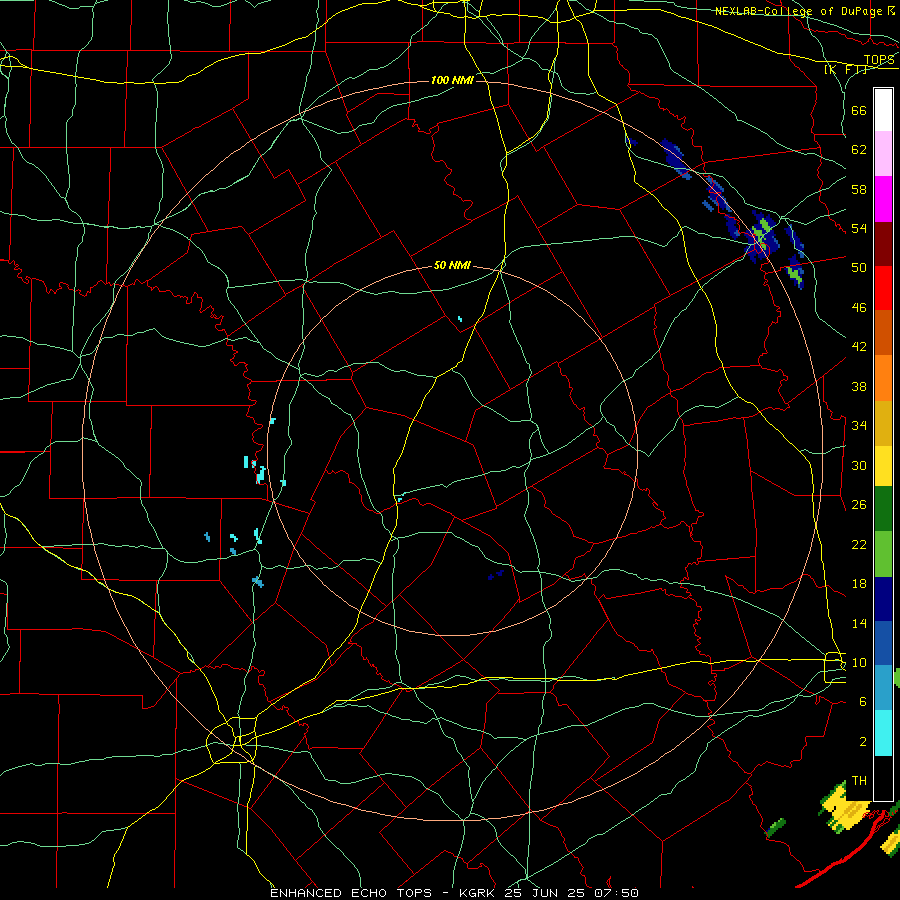
Task: Click the black TH band of the legend
Action: coord(883,778)
